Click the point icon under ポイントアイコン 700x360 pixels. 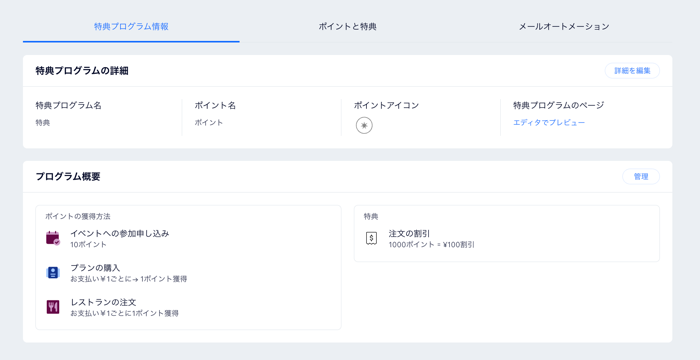[x=364, y=126]
